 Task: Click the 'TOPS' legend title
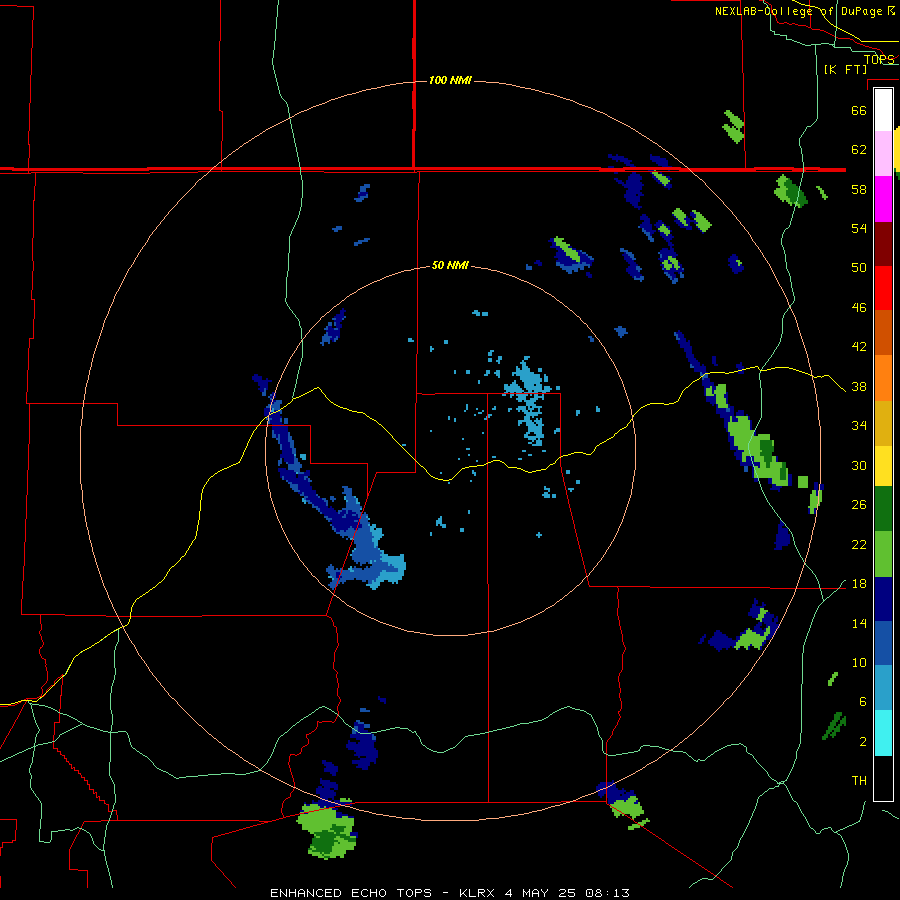click(879, 59)
